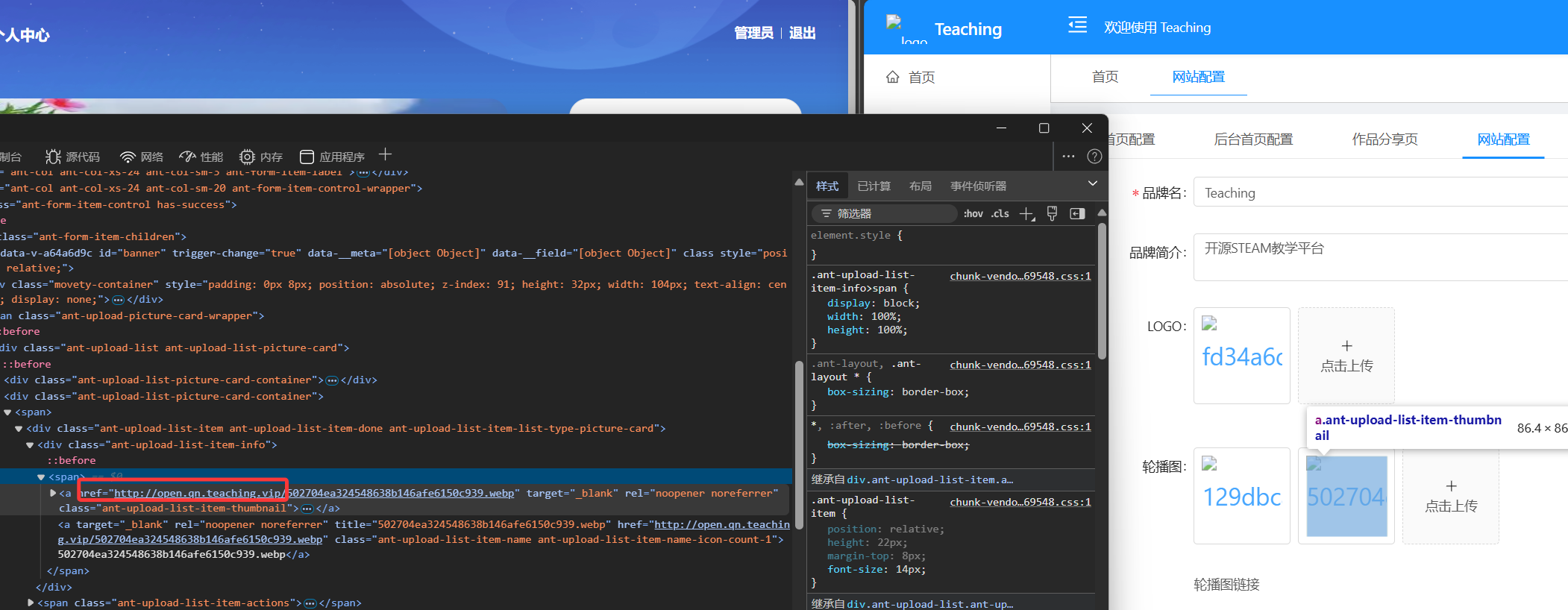Switch to the 已计算 (Computed) styles tab
The image size is (1568, 610).
click(874, 186)
